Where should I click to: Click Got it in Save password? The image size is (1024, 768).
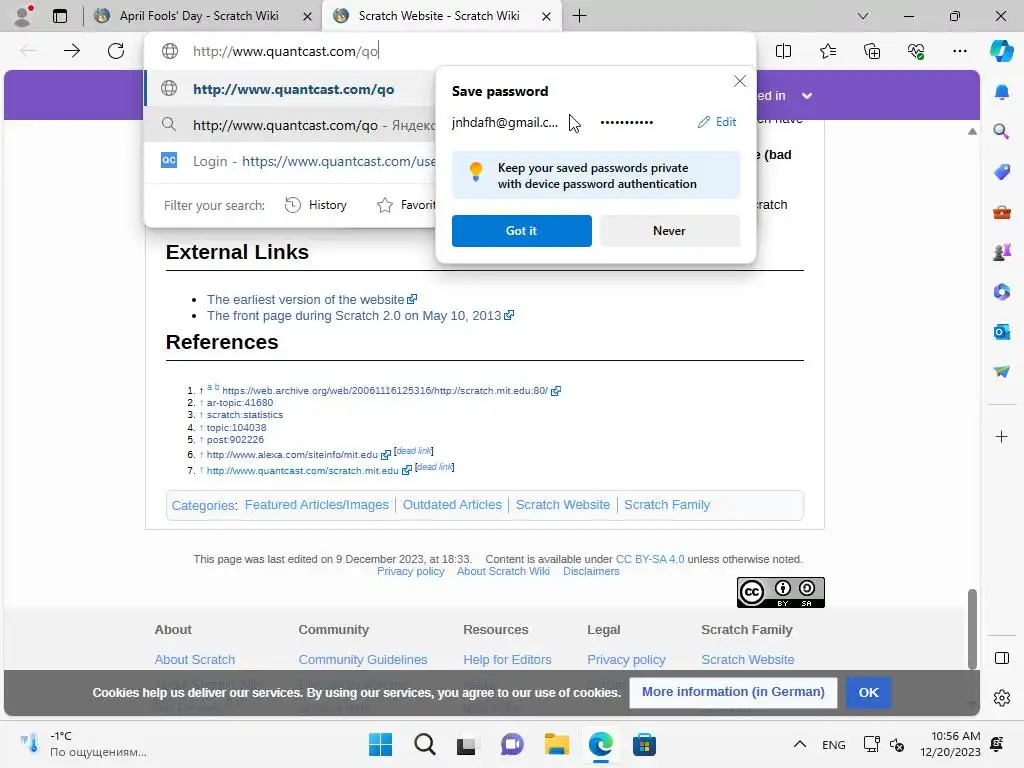click(521, 231)
